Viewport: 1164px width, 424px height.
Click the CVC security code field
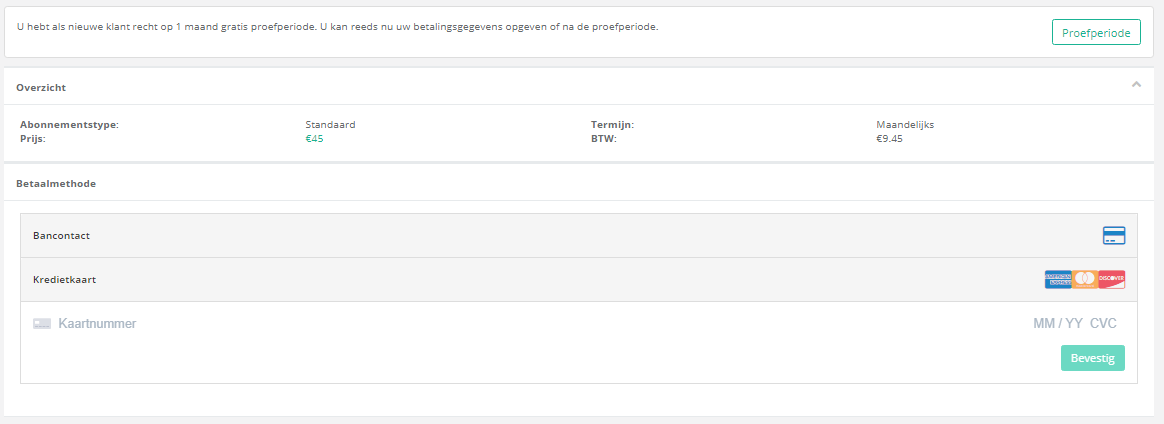coord(1103,324)
